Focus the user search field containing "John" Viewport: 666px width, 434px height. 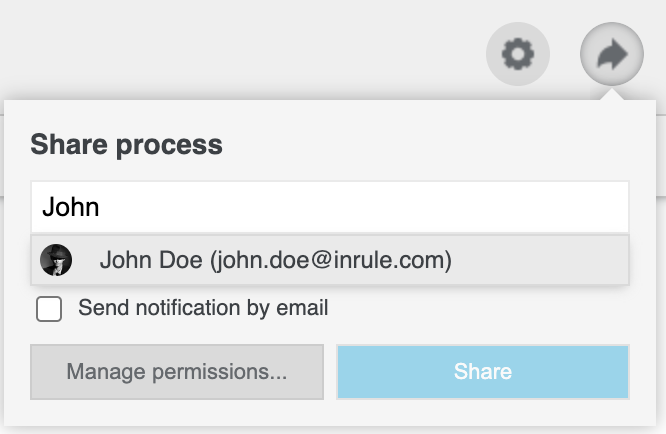pos(329,207)
